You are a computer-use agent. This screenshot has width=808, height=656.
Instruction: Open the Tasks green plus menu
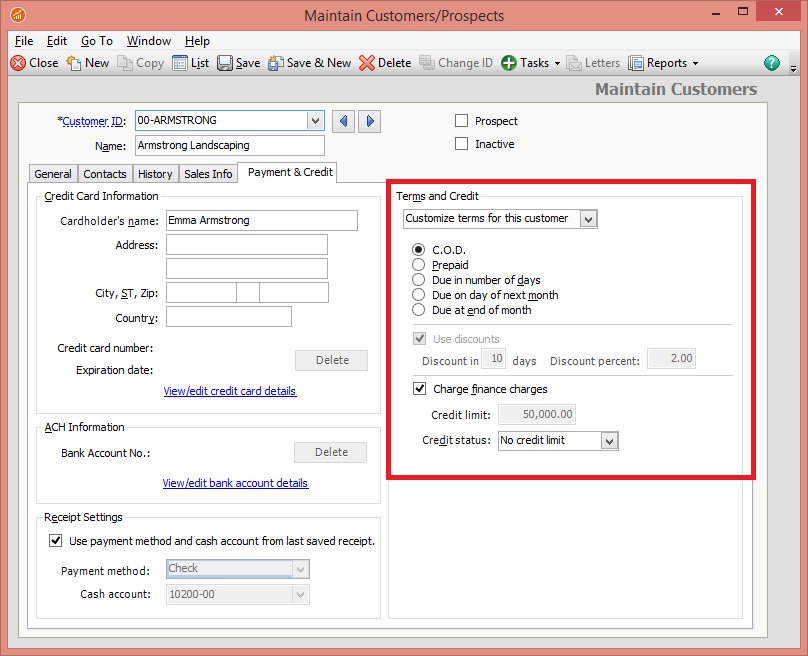pos(509,63)
